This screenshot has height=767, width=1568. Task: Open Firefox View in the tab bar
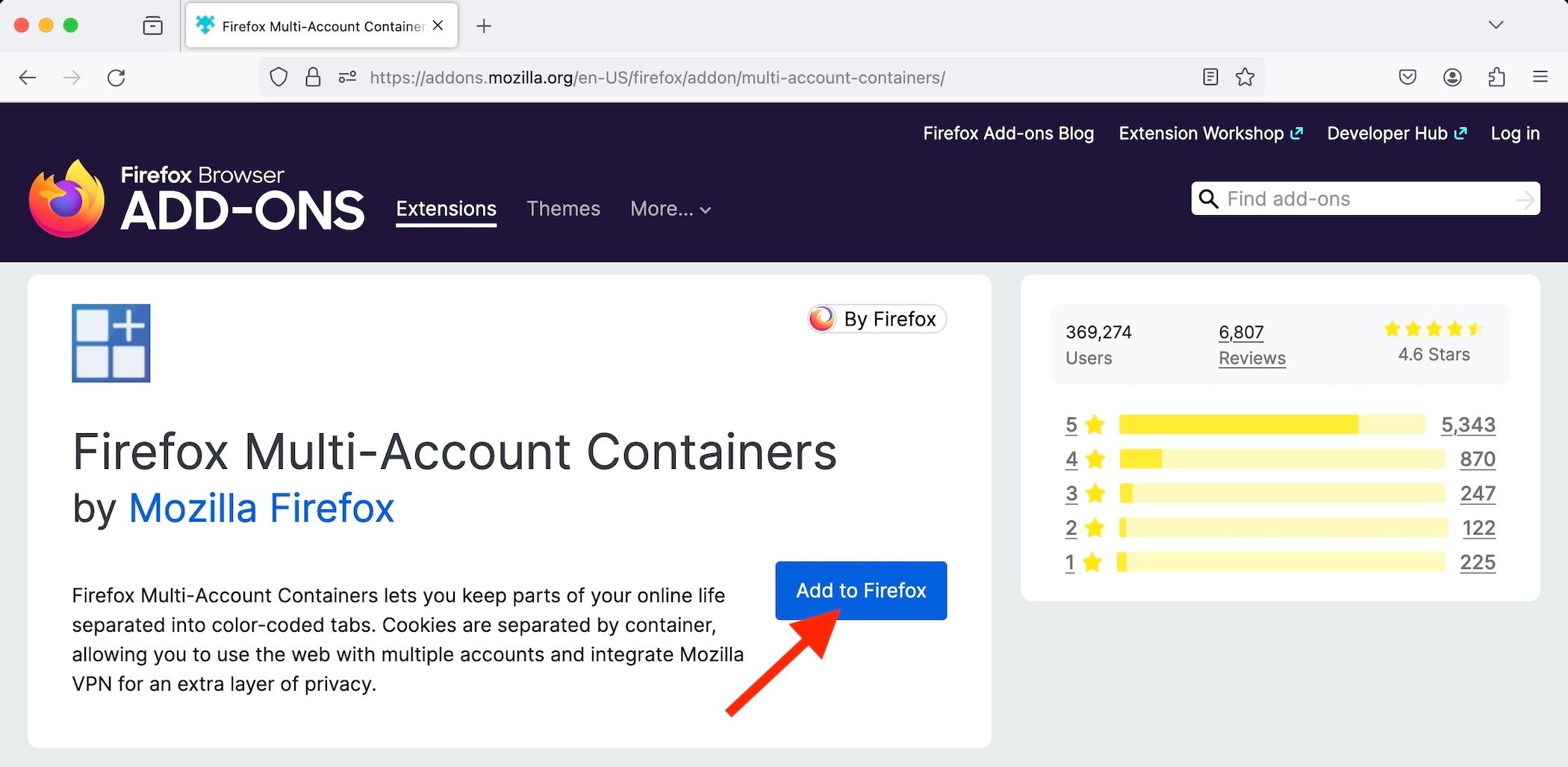pyautogui.click(x=152, y=25)
